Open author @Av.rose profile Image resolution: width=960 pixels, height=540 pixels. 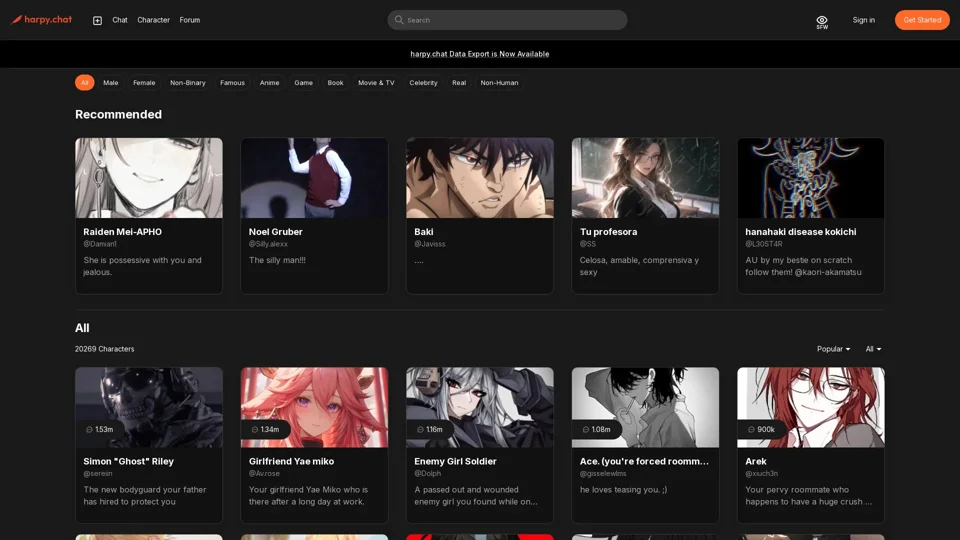[x=264, y=473]
